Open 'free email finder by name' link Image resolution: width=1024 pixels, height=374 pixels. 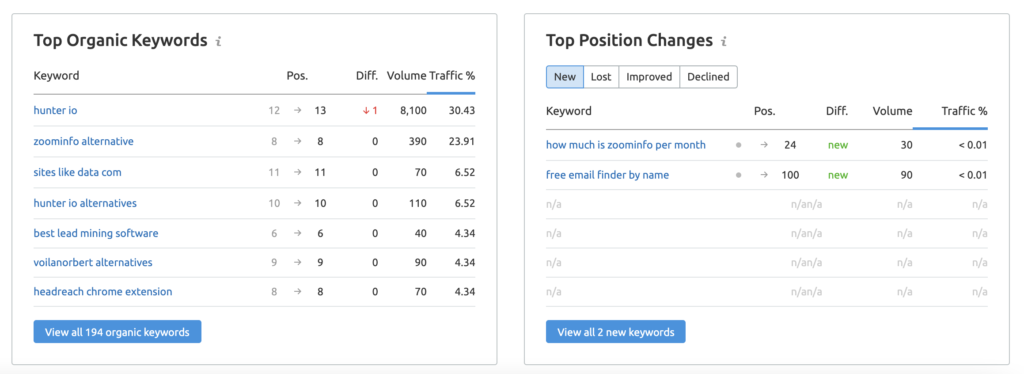coord(607,175)
